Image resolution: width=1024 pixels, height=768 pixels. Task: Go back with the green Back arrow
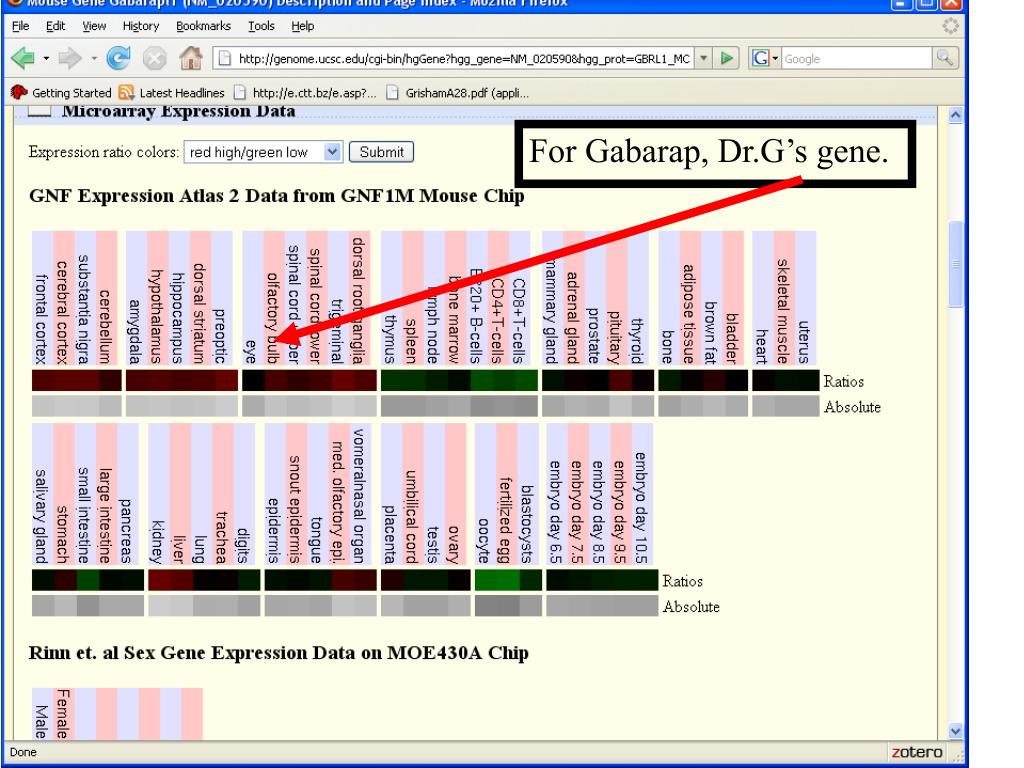pyautogui.click(x=23, y=59)
